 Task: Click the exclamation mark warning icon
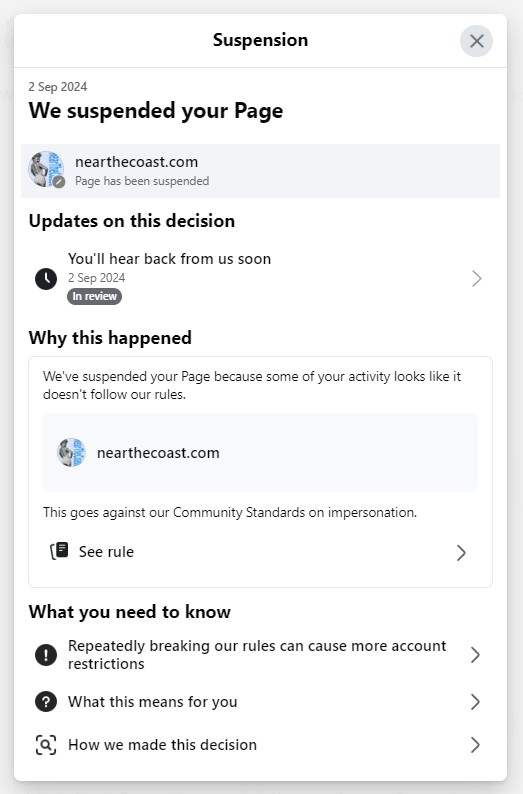coord(46,655)
